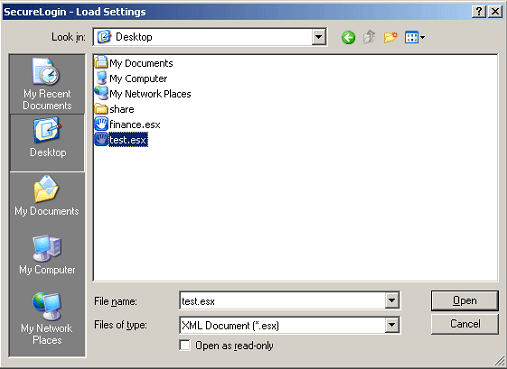The width and height of the screenshot is (507, 369).
Task: Click the resize grip in dialog corner
Action: point(499,361)
